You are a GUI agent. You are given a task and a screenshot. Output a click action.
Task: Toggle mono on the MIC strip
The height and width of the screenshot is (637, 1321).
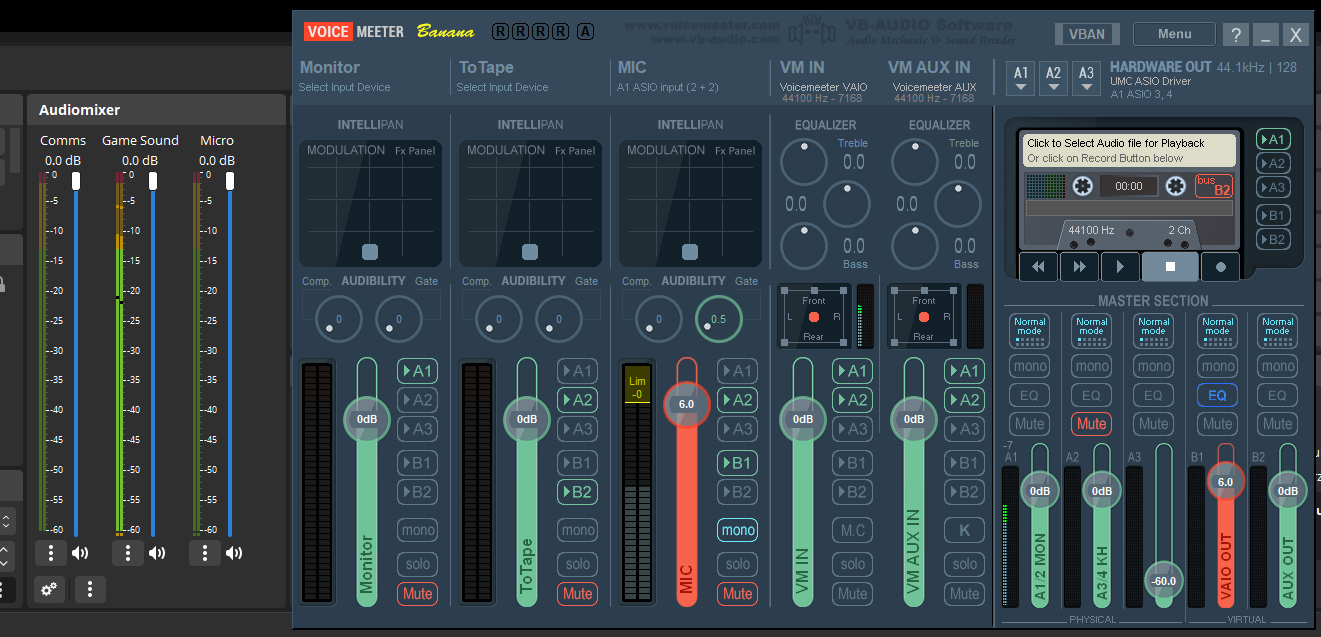tap(737, 530)
